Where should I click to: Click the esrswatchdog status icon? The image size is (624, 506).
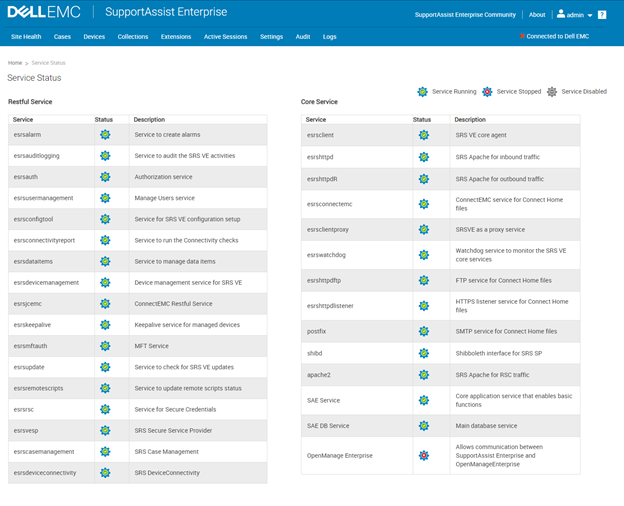[x=424, y=255]
